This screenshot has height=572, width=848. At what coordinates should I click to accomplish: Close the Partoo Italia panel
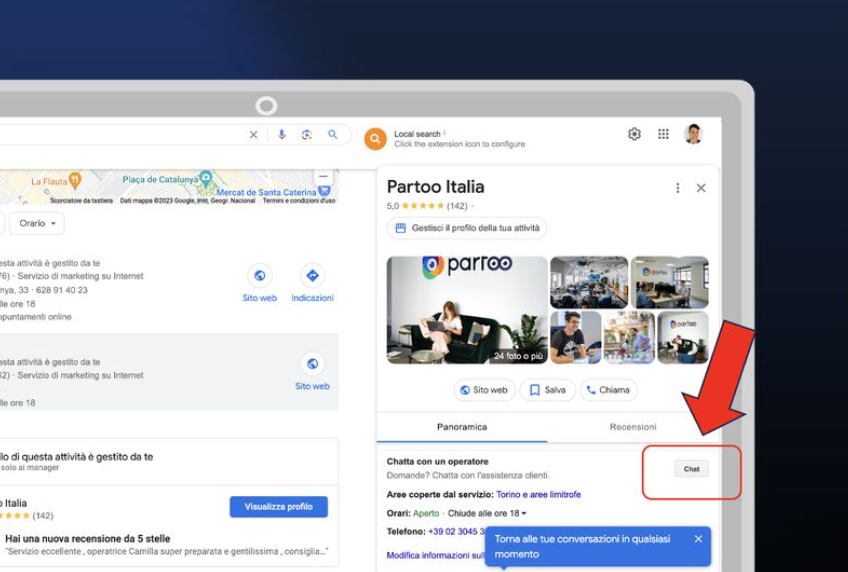point(701,188)
